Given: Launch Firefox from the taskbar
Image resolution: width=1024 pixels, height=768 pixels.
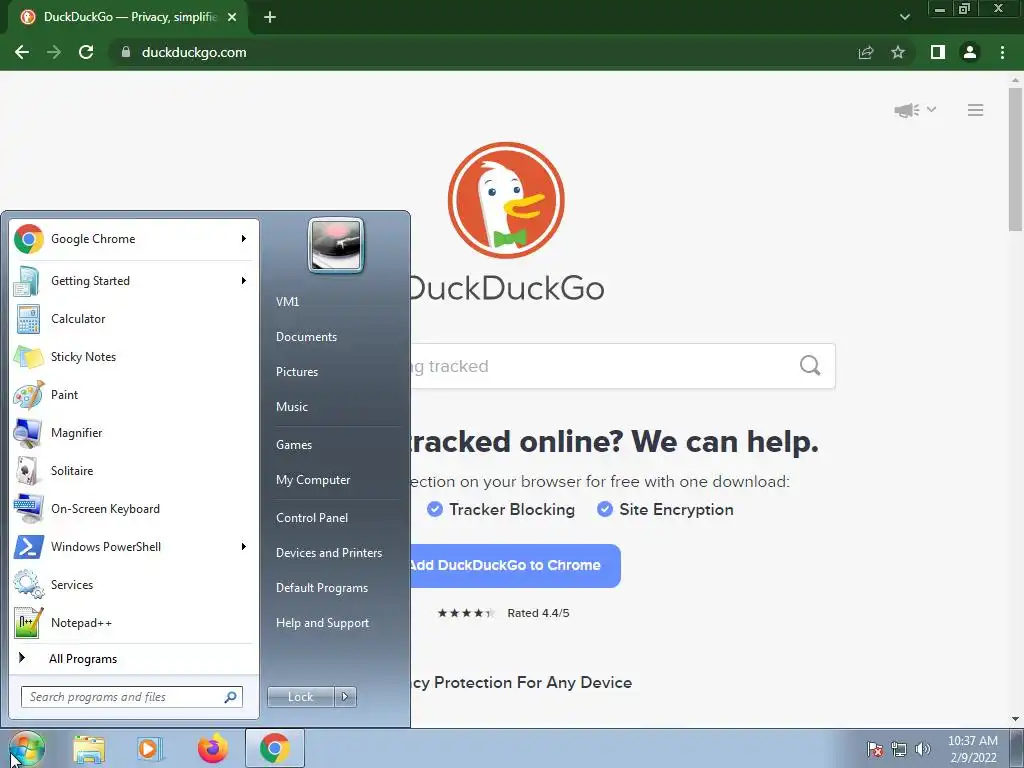Looking at the screenshot, I should (213, 748).
